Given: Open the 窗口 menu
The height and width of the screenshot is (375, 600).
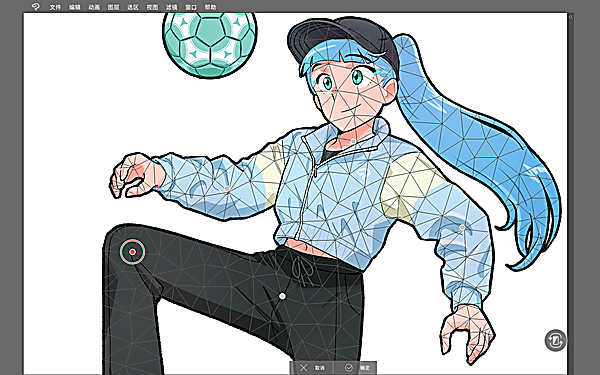Looking at the screenshot, I should coord(191,7).
